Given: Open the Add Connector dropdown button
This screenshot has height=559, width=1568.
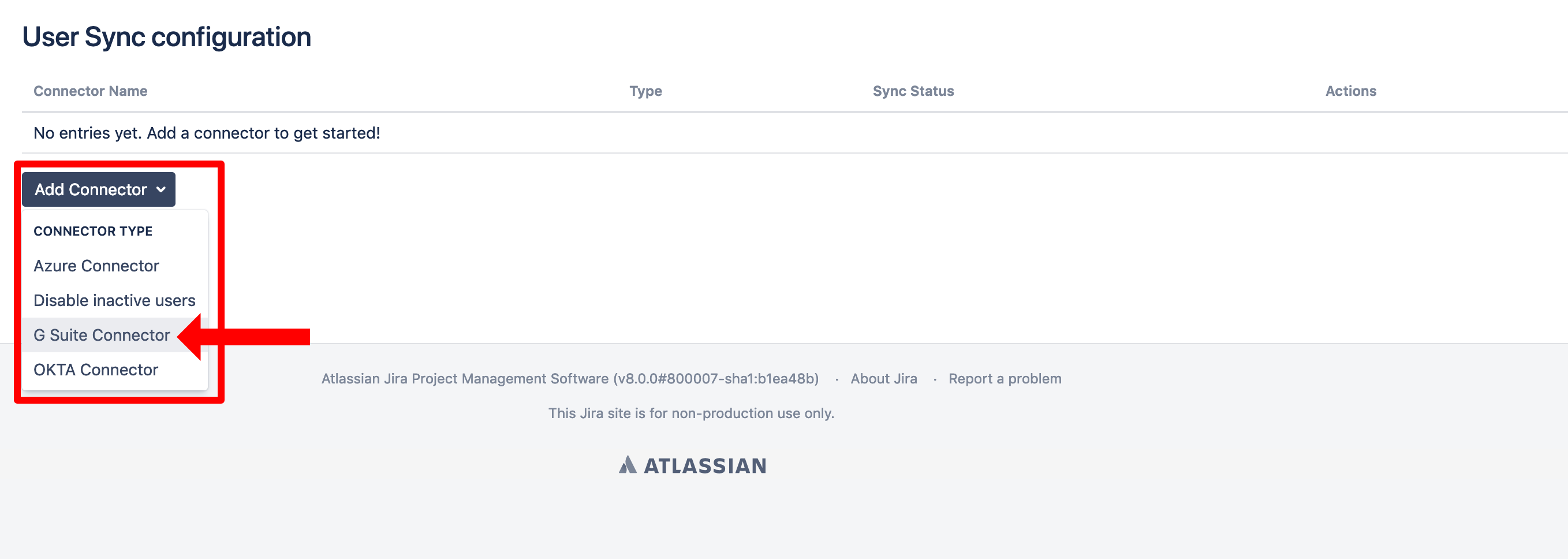Looking at the screenshot, I should coord(99,189).
